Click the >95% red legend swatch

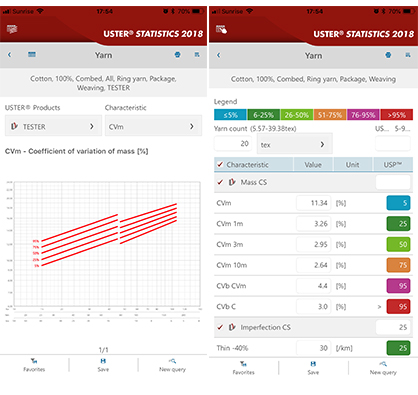pos(397,115)
